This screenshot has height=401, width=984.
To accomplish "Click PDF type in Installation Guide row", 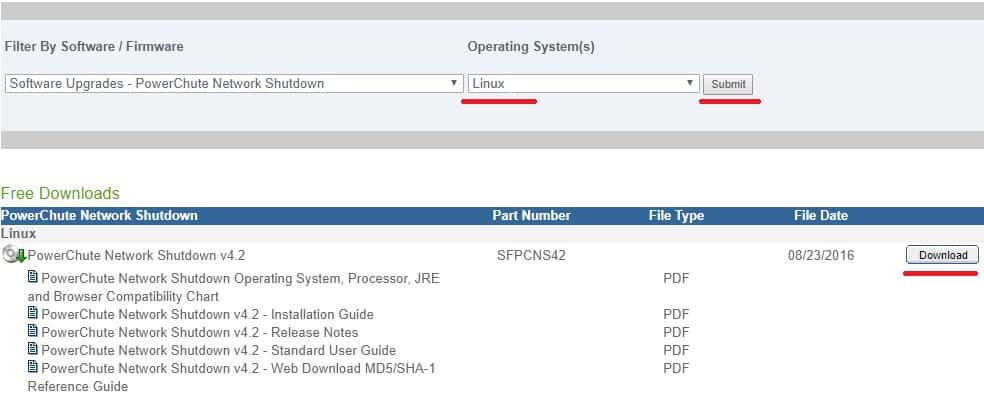I will [x=676, y=314].
